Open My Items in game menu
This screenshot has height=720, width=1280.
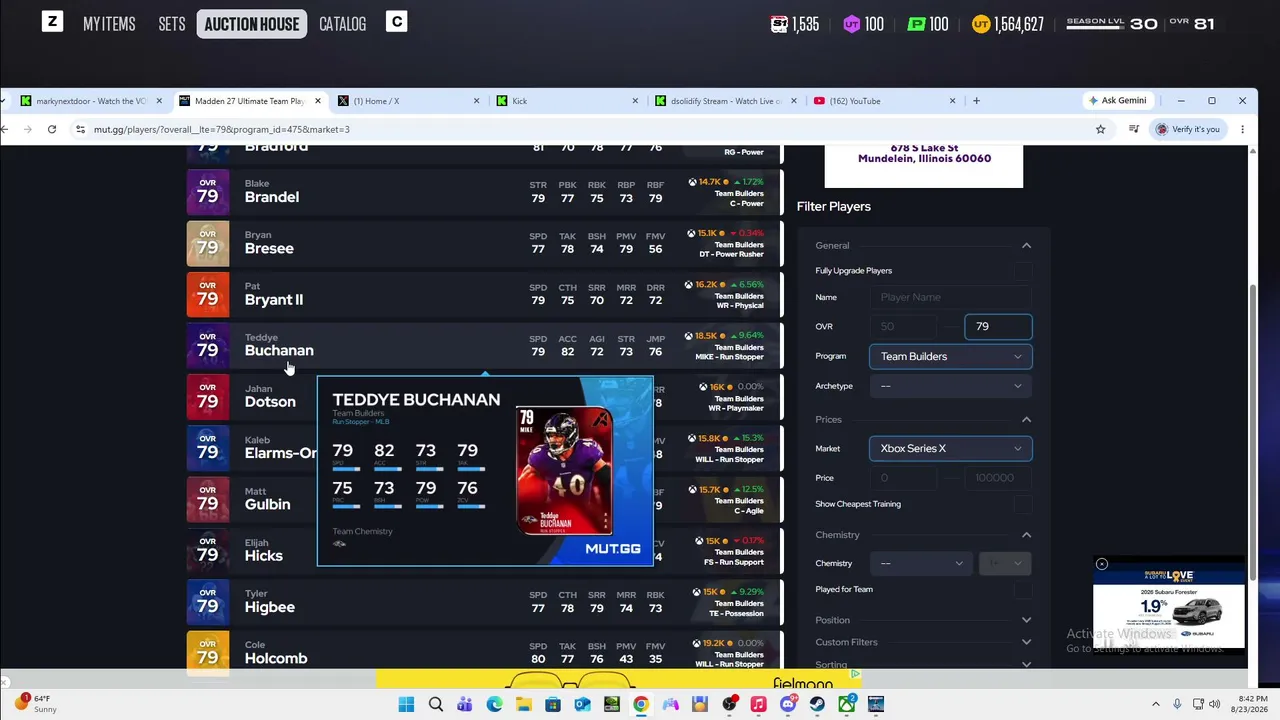point(109,24)
